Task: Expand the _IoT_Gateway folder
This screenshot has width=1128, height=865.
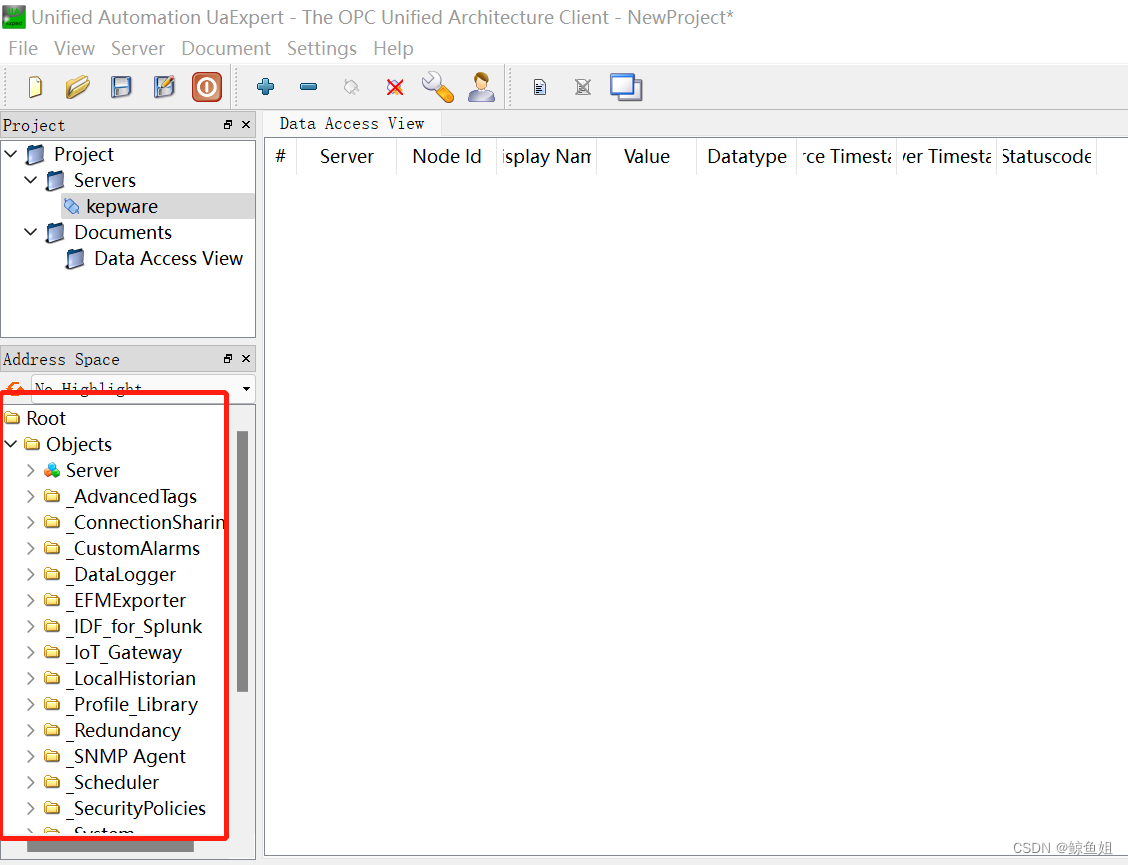Action: [31, 652]
